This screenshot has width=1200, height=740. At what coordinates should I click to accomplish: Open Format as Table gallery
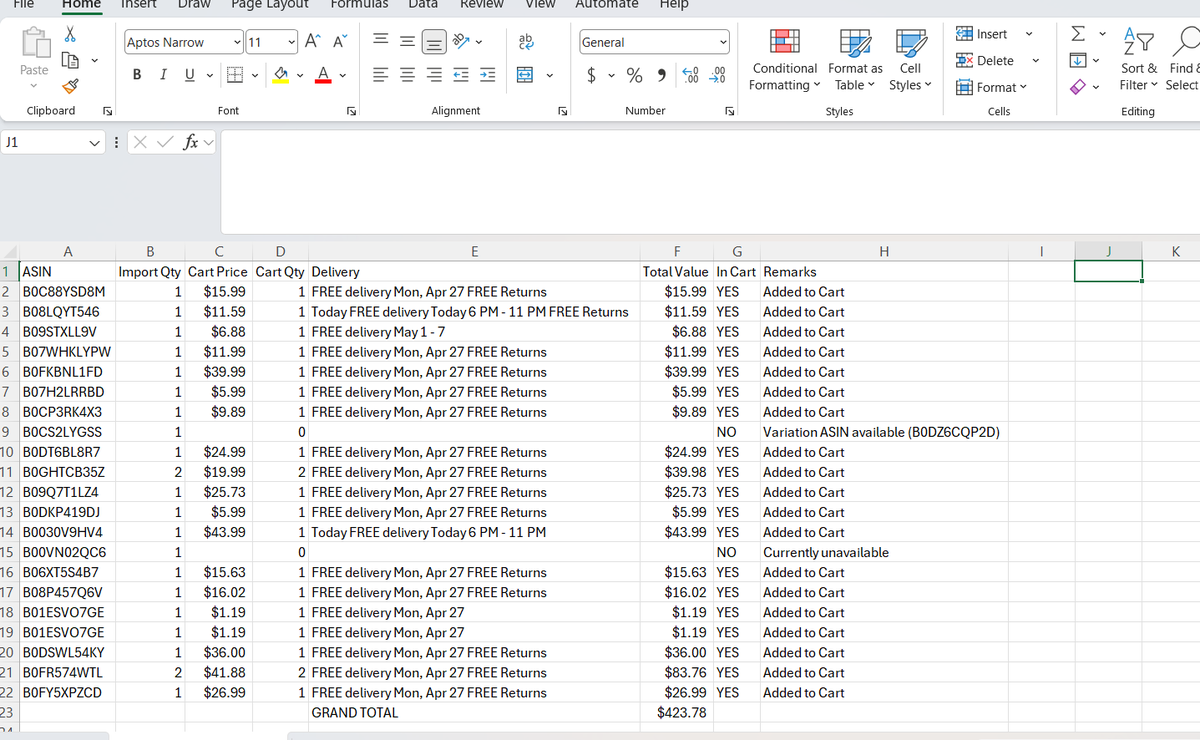856,60
